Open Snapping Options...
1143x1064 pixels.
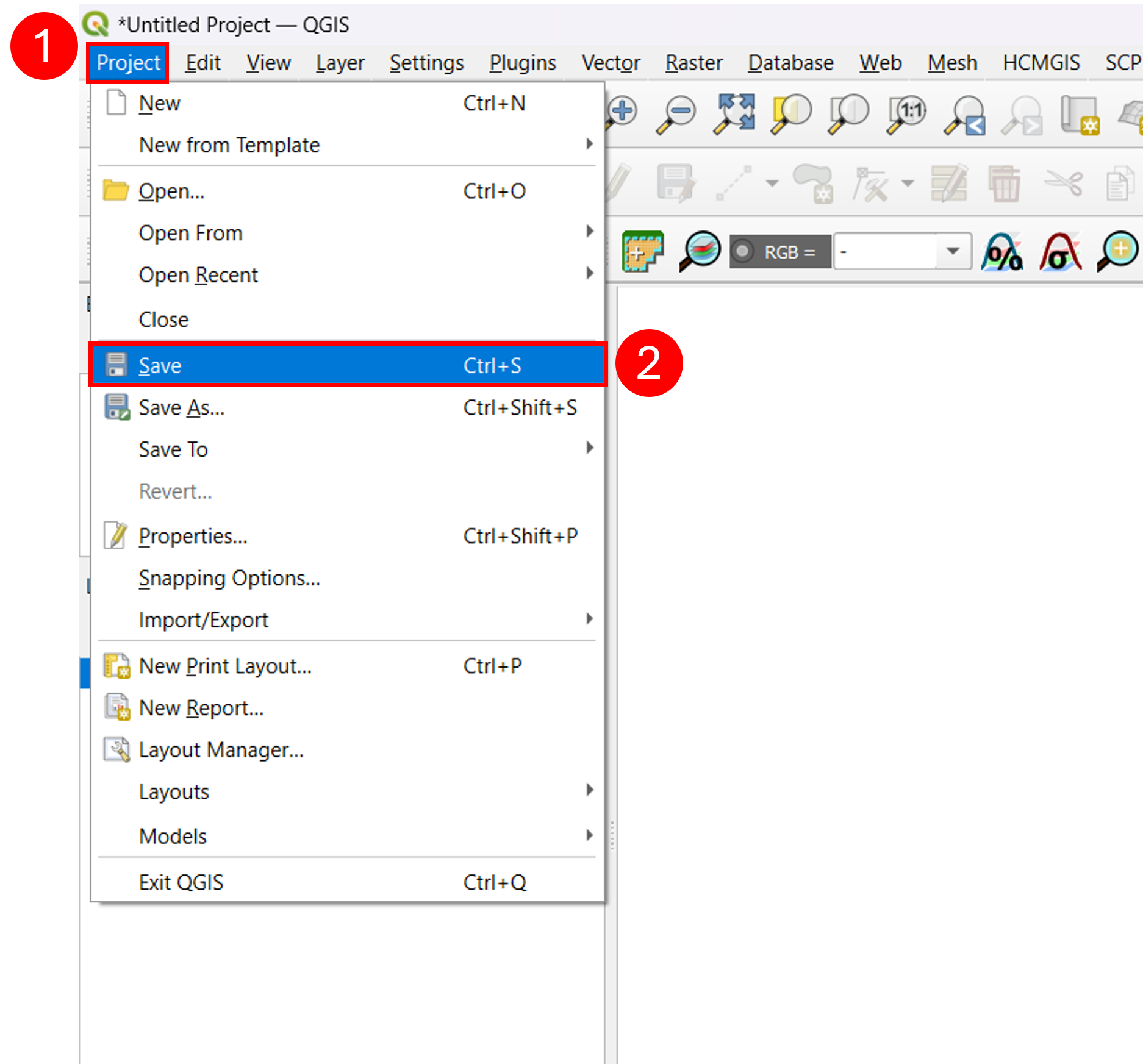(x=348, y=578)
